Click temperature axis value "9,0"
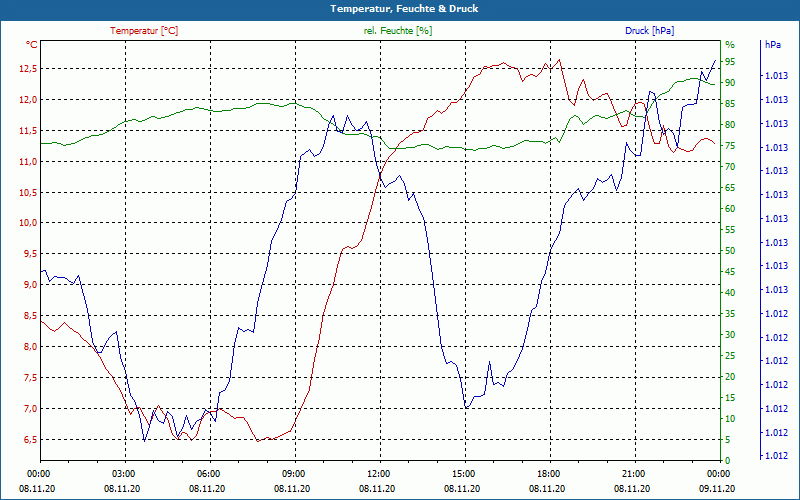The width and height of the screenshot is (800, 500). pyautogui.click(x=31, y=285)
